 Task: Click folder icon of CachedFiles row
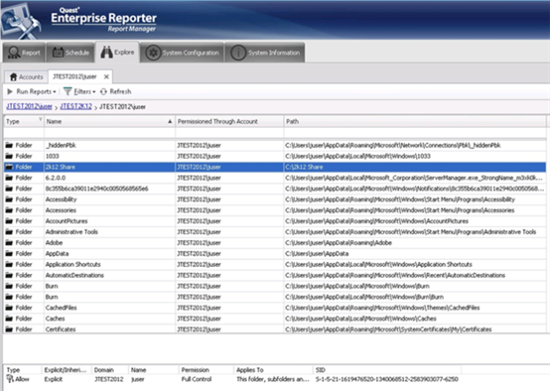click(9, 308)
